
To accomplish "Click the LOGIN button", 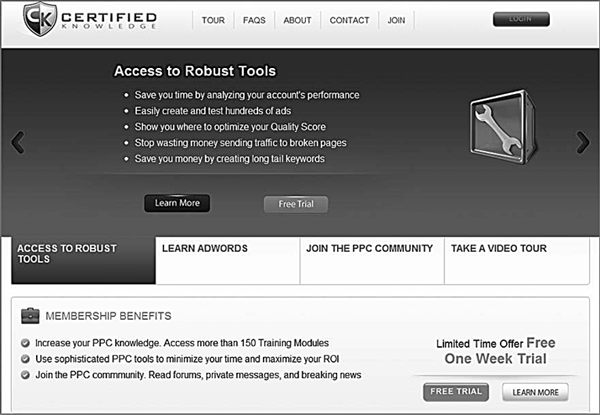I will pyautogui.click(x=521, y=19).
